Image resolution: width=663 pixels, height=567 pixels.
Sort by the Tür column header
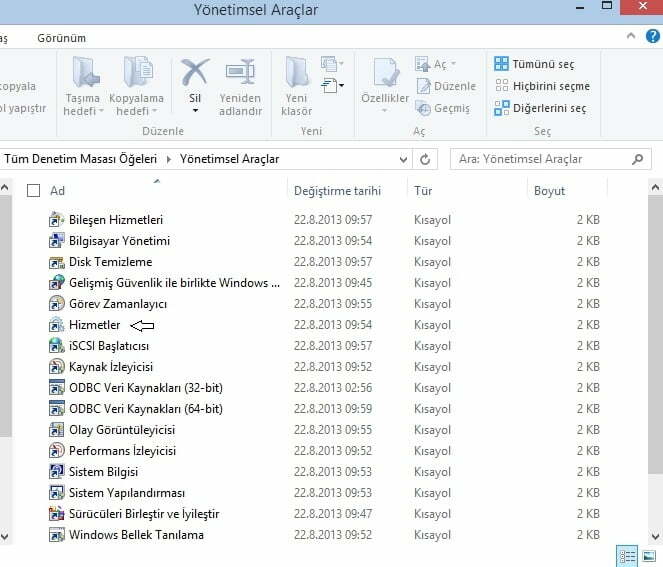pyautogui.click(x=467, y=191)
